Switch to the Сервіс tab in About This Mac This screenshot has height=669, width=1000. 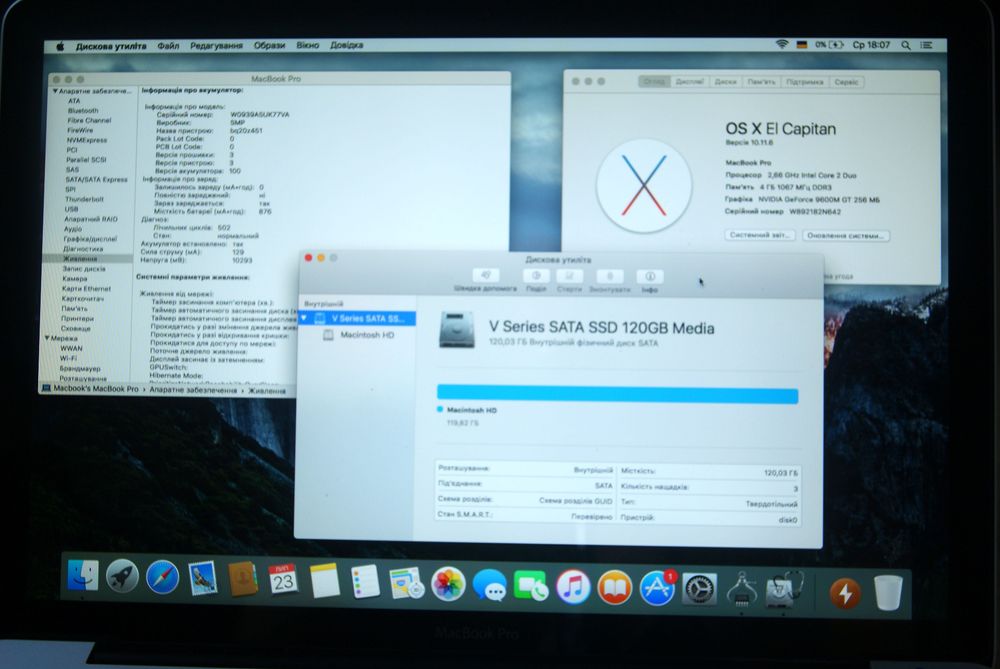coord(846,82)
